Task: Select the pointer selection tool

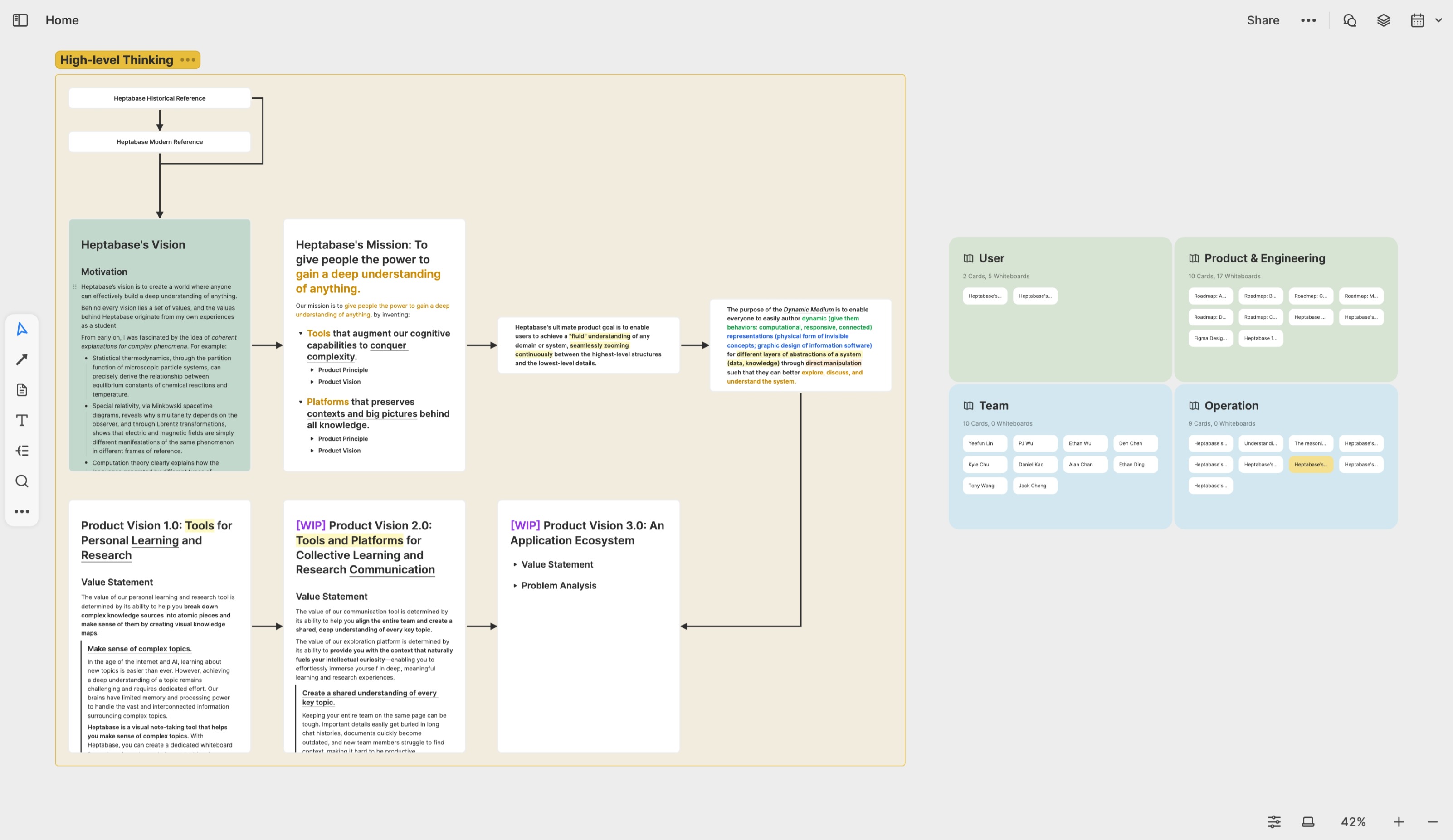Action: point(22,329)
